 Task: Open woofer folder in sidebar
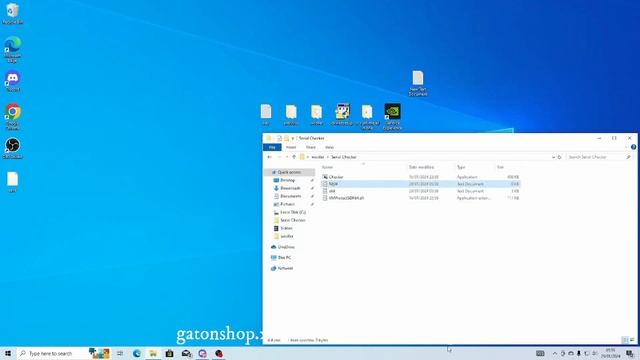tap(287, 236)
